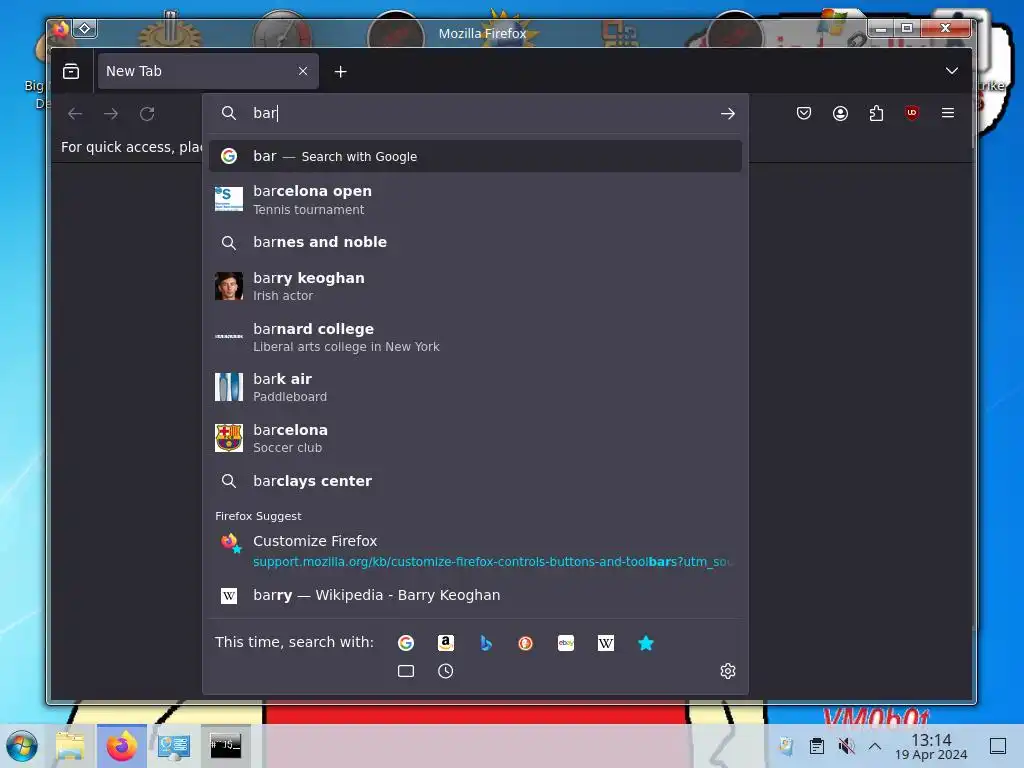The width and height of the screenshot is (1024, 768).
Task: Click the Barry Keoghan photo thumbnail
Action: [229, 286]
